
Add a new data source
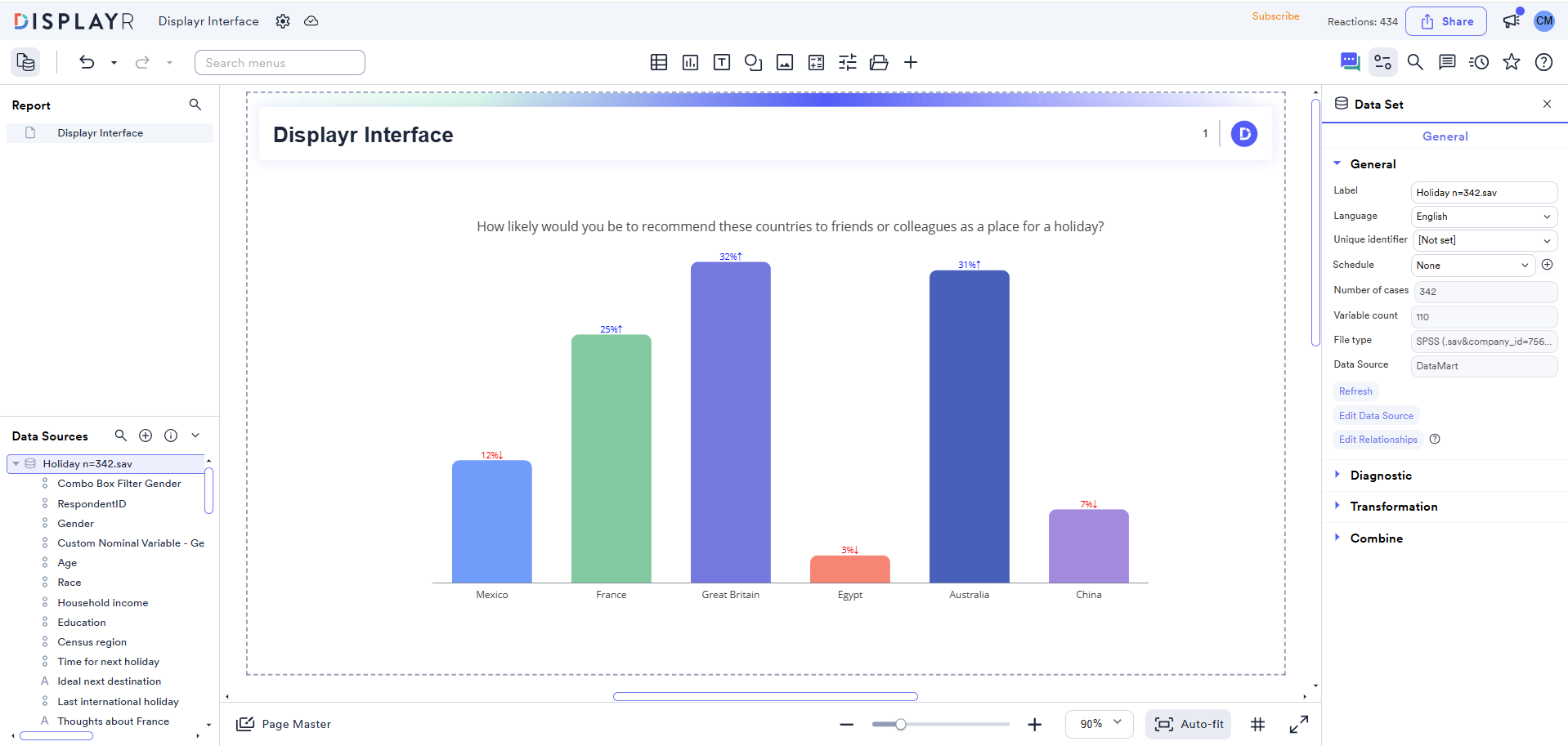click(x=146, y=436)
